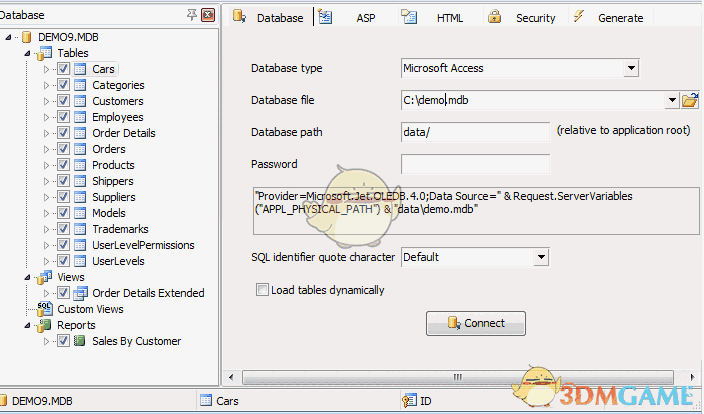The image size is (704, 414).
Task: Click the Shippers table icon
Action: pos(80,181)
